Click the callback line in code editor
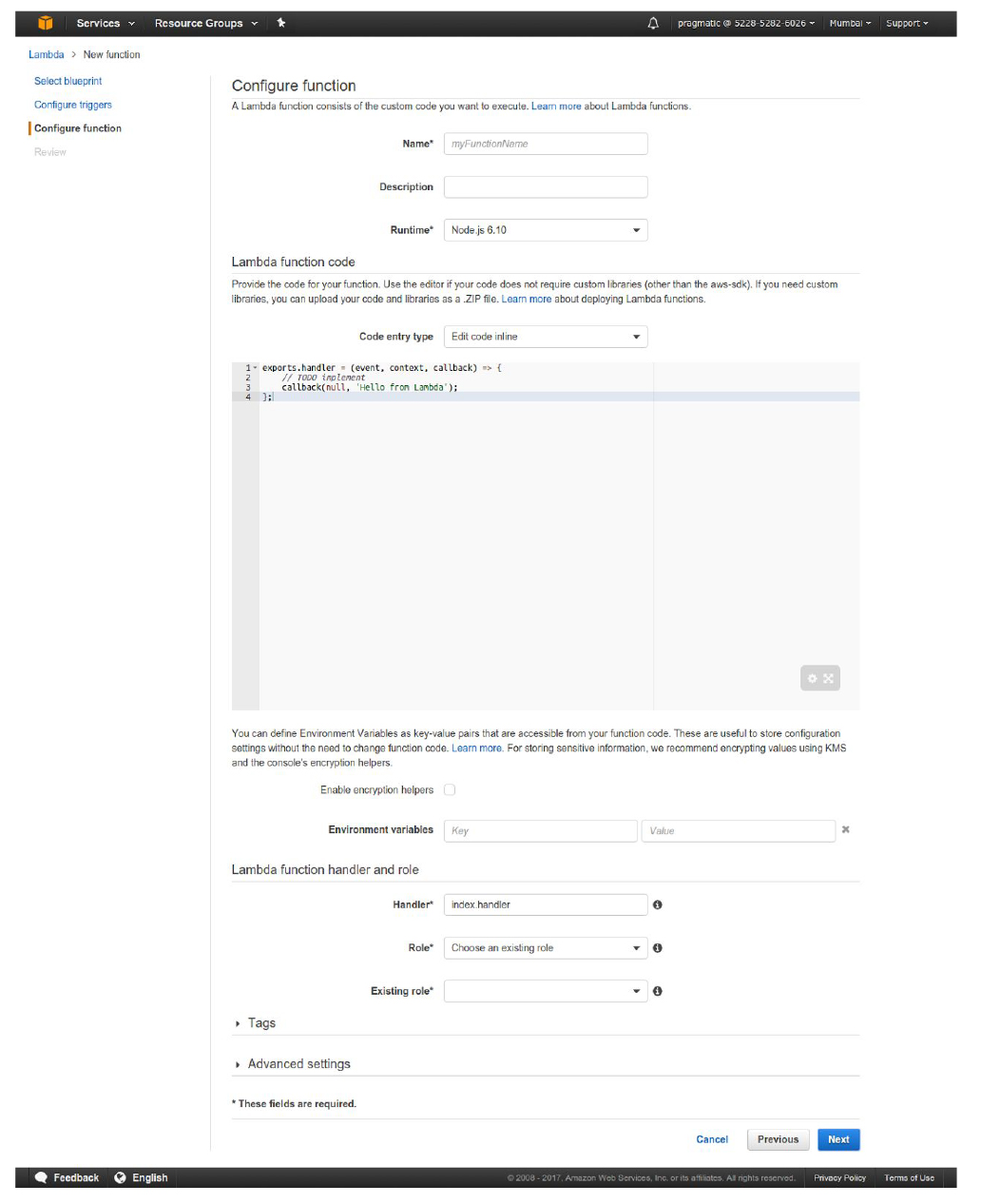Viewport: 981px width, 1204px height. tap(370, 387)
